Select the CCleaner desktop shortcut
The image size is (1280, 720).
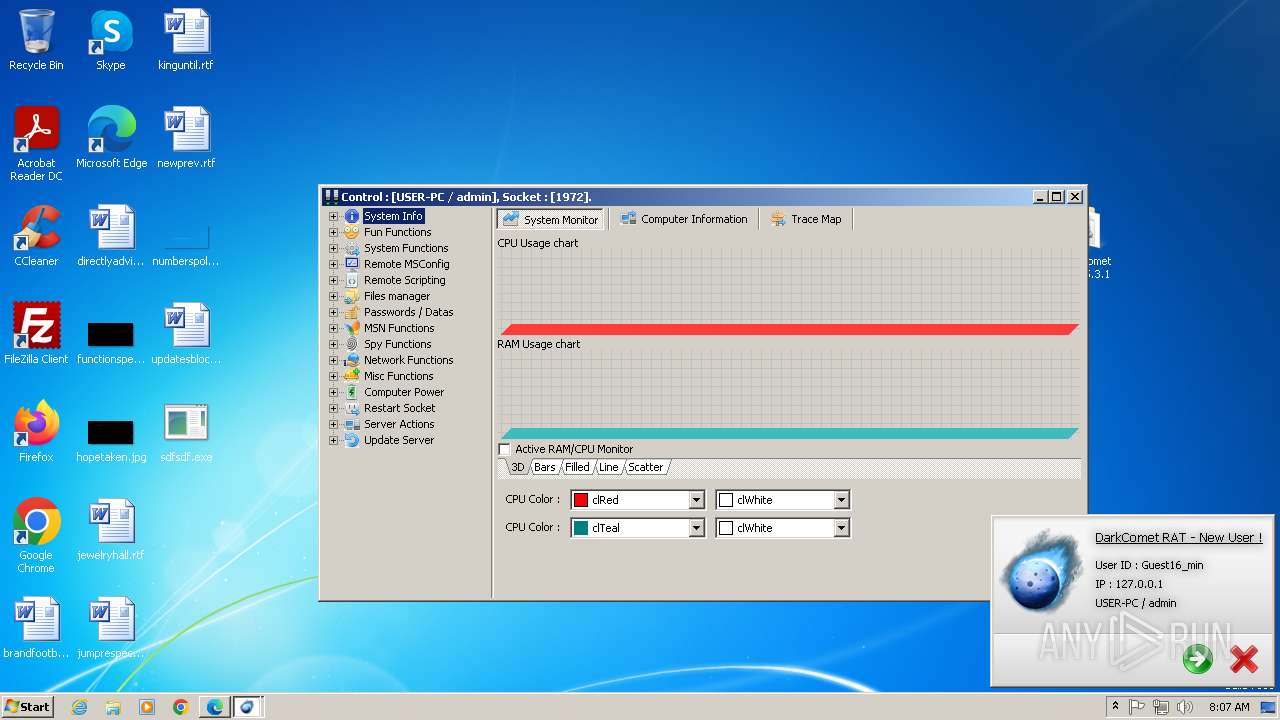point(36,237)
